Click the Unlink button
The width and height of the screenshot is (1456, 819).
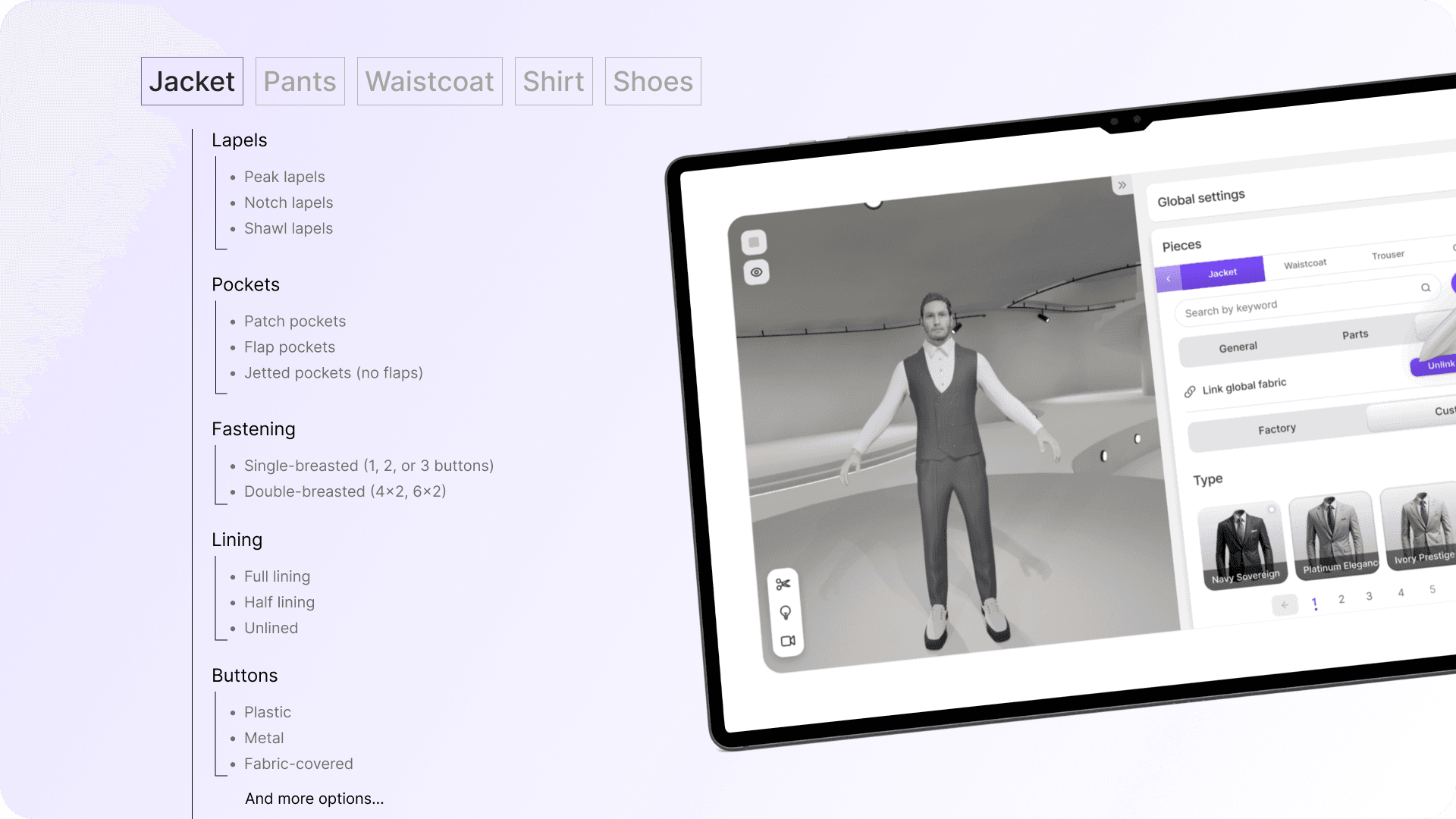[x=1439, y=365]
